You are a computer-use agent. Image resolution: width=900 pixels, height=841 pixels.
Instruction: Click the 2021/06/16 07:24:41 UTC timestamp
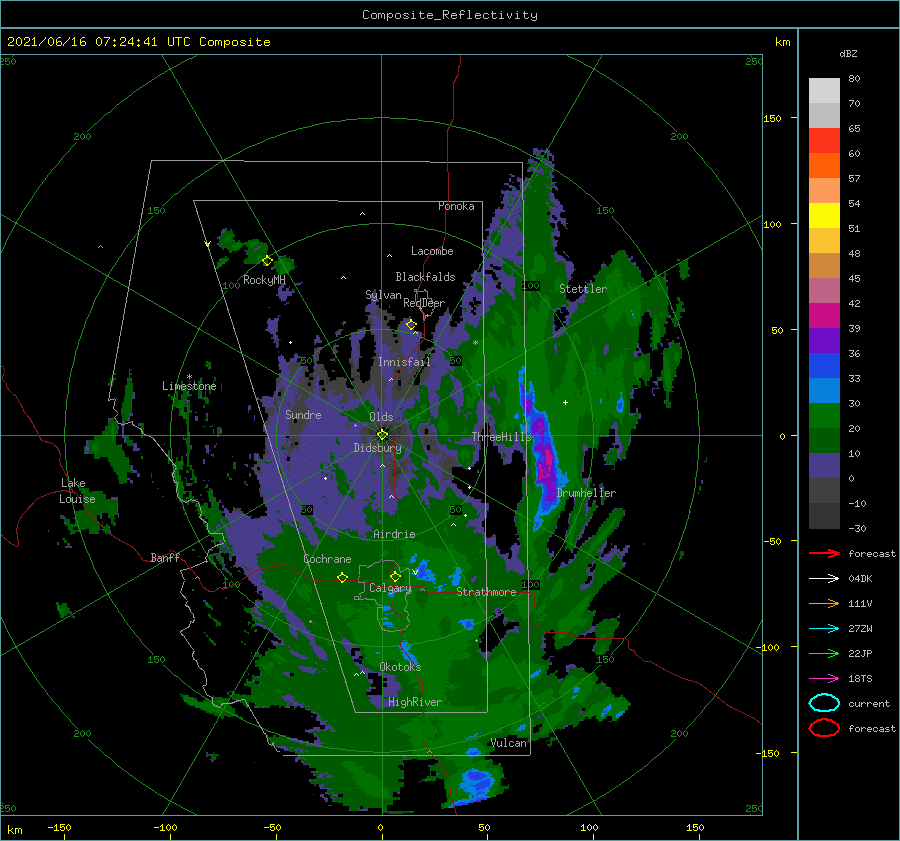click(x=138, y=42)
